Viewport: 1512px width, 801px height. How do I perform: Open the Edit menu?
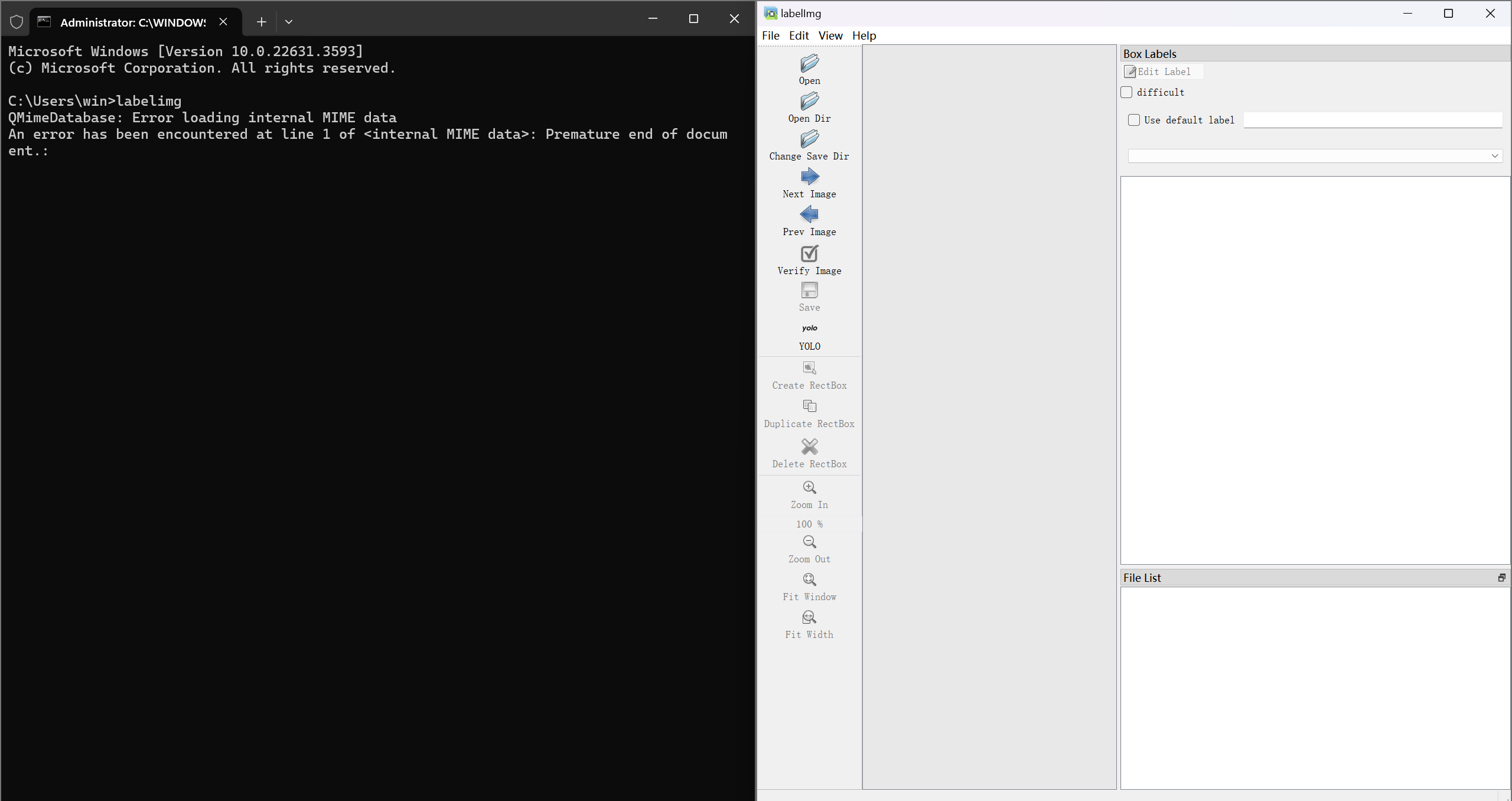pos(799,35)
